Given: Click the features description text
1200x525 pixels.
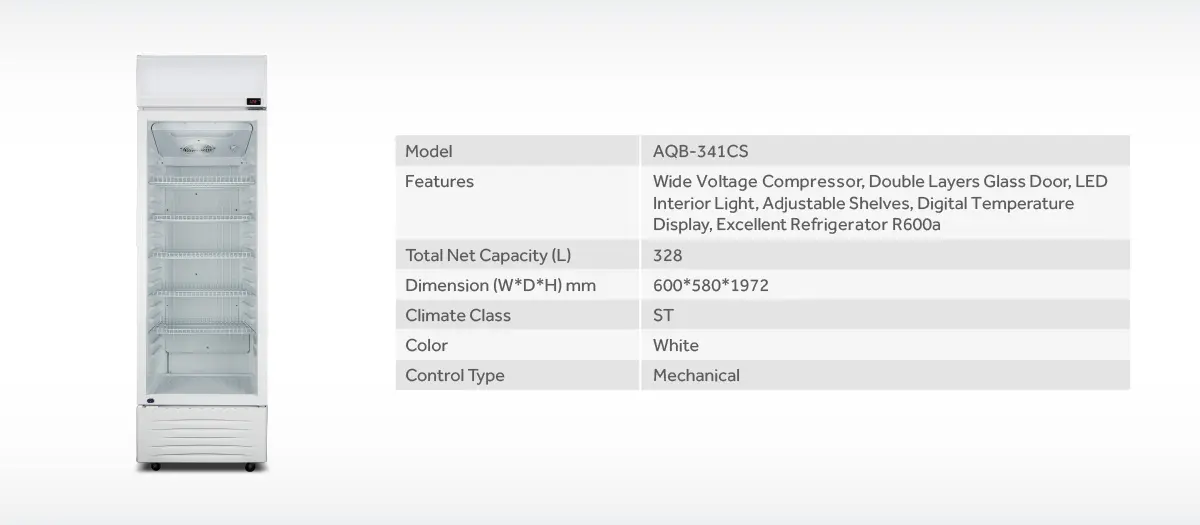Looking at the screenshot, I should pyautogui.click(x=879, y=203).
